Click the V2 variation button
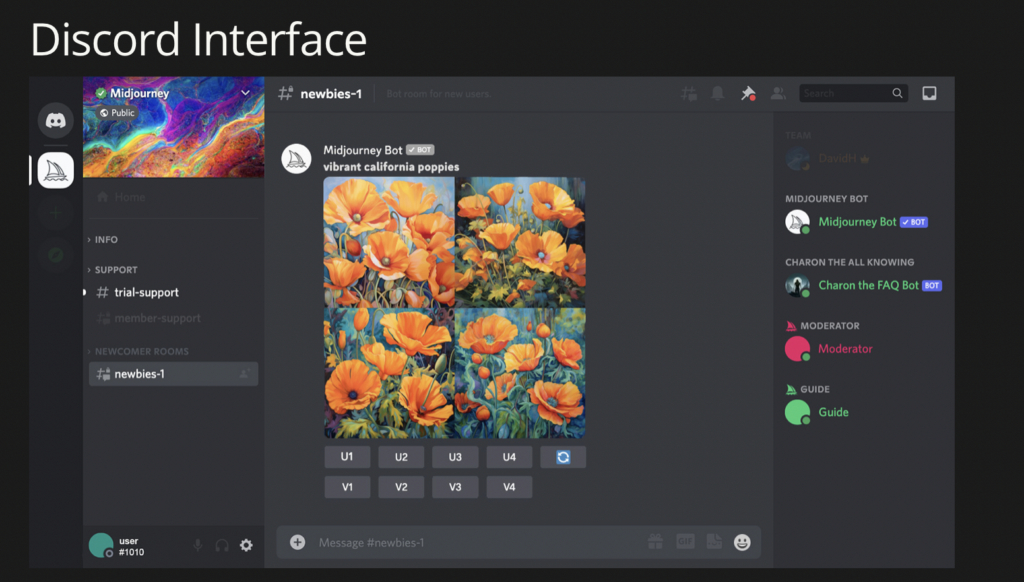 (x=401, y=487)
